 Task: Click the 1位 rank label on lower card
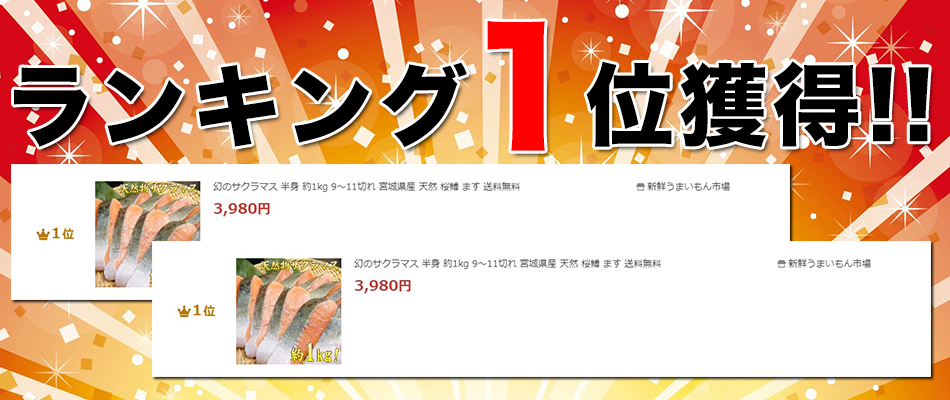[204, 312]
